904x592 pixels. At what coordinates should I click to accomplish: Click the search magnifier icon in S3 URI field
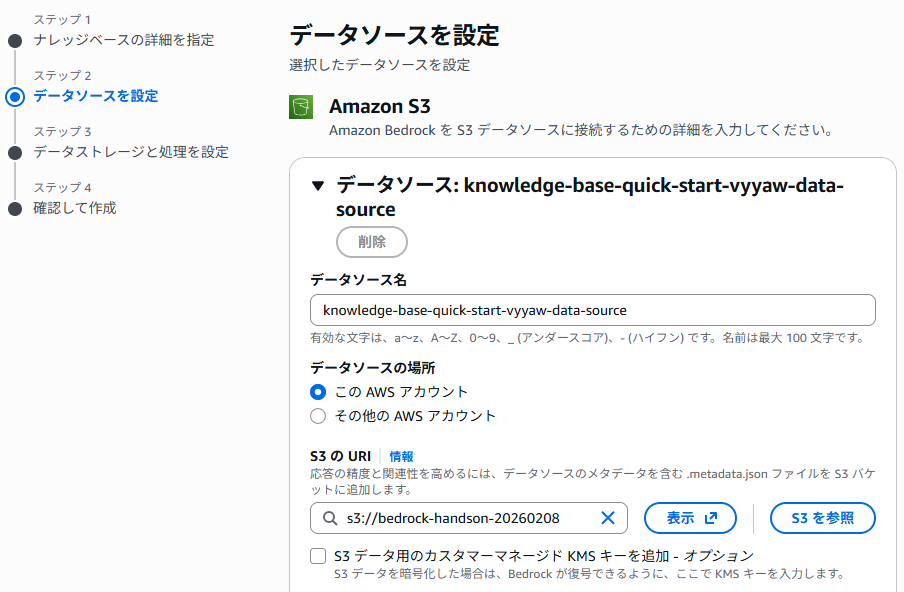click(329, 518)
